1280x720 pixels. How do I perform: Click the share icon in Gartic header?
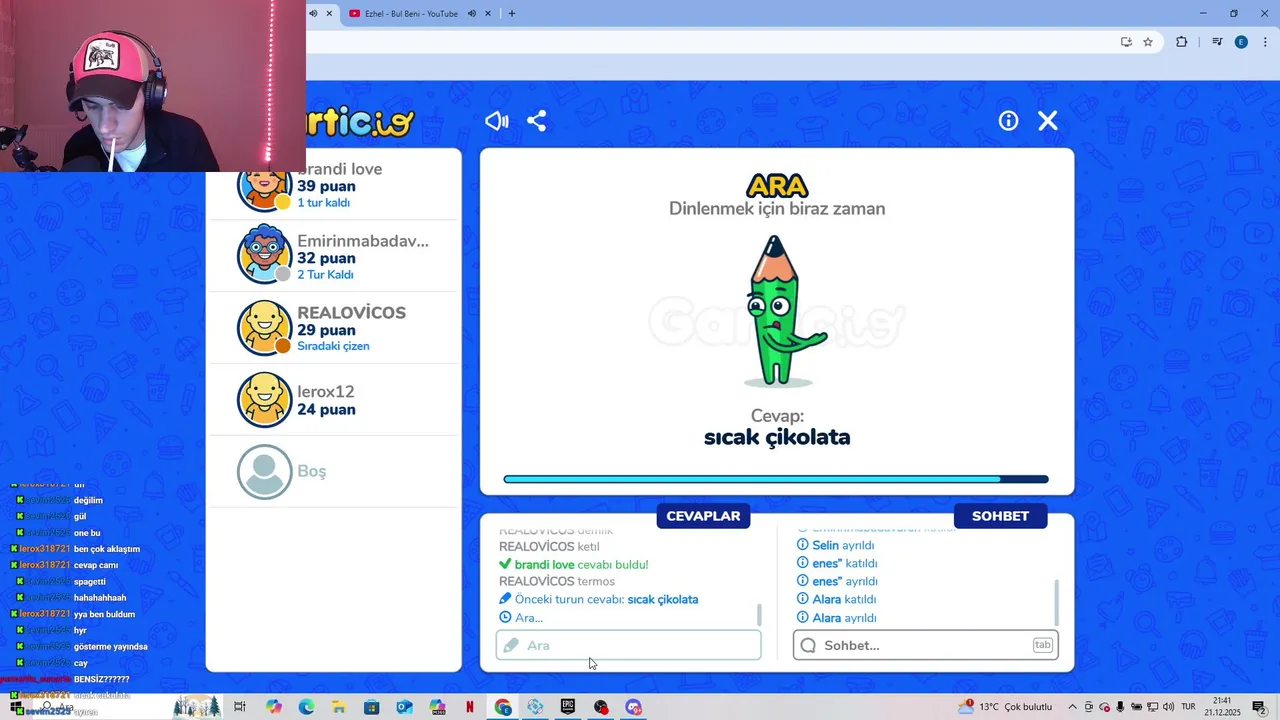tap(537, 121)
